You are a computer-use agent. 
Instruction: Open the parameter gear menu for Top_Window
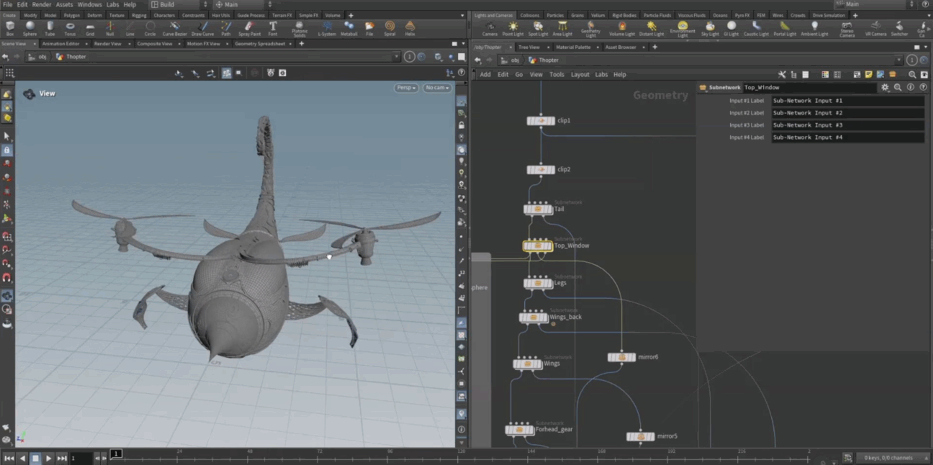tap(885, 87)
